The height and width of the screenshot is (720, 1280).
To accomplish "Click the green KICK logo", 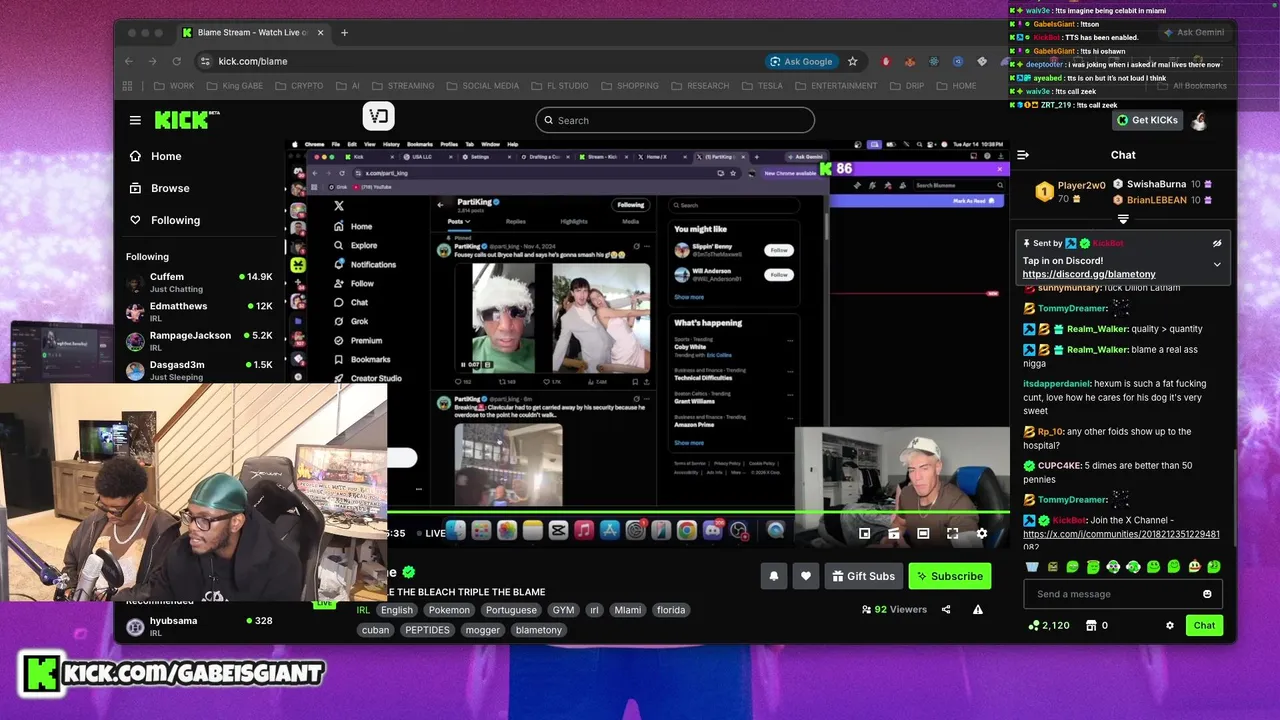I will pos(185,120).
